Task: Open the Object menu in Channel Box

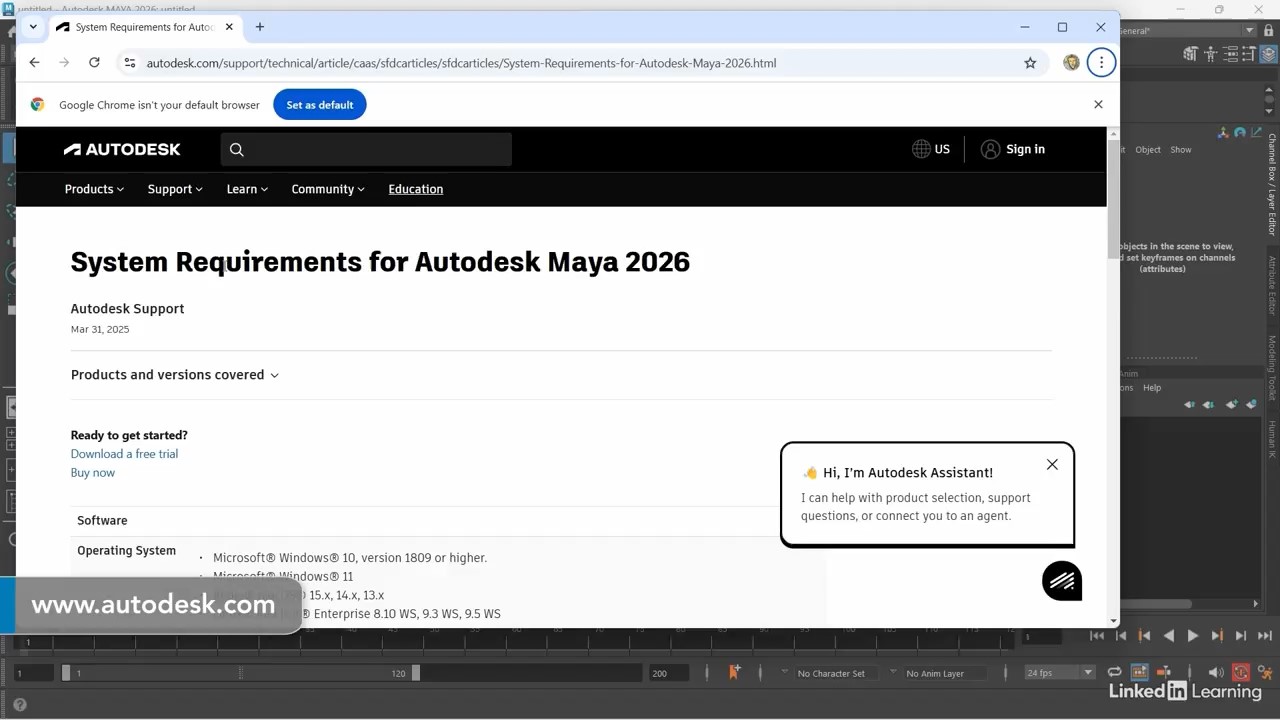Action: click(1148, 150)
